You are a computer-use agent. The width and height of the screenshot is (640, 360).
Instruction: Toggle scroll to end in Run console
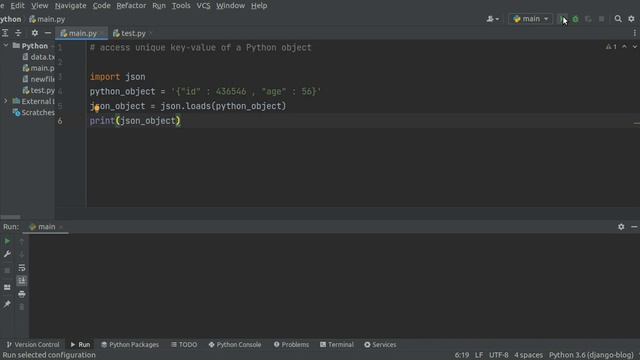tap(22, 280)
